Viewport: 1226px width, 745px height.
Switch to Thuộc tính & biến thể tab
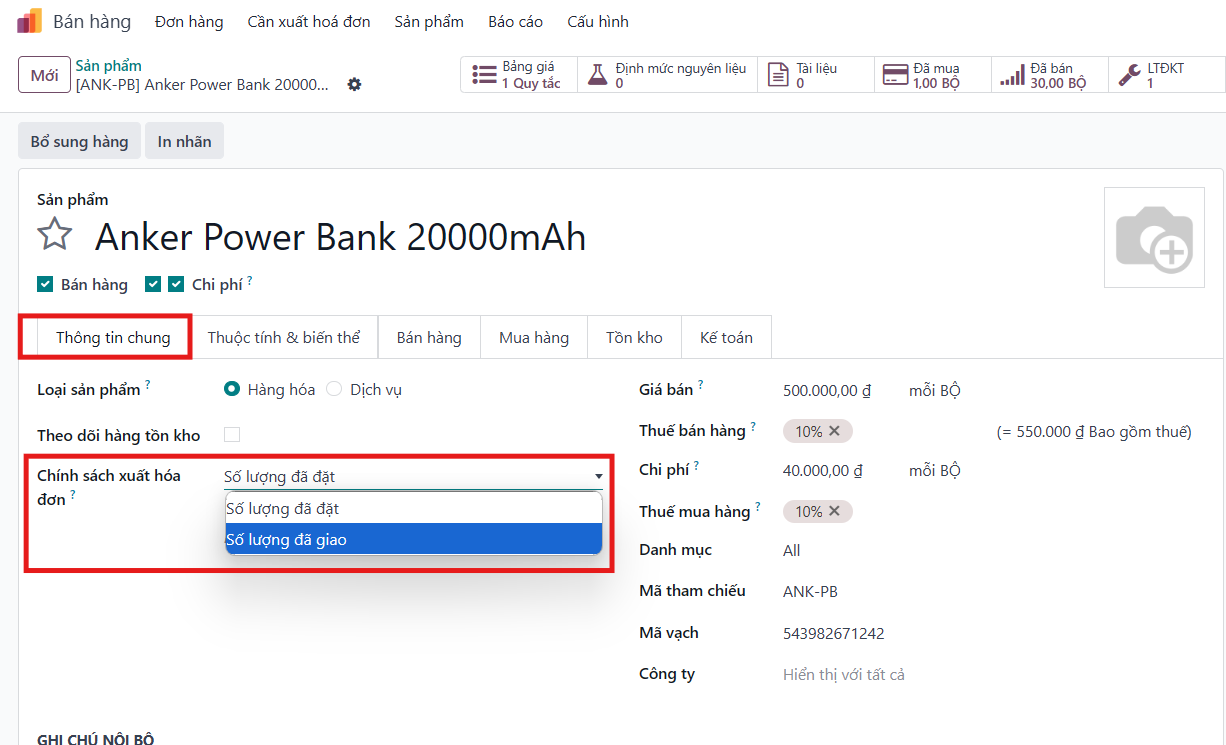click(x=284, y=337)
